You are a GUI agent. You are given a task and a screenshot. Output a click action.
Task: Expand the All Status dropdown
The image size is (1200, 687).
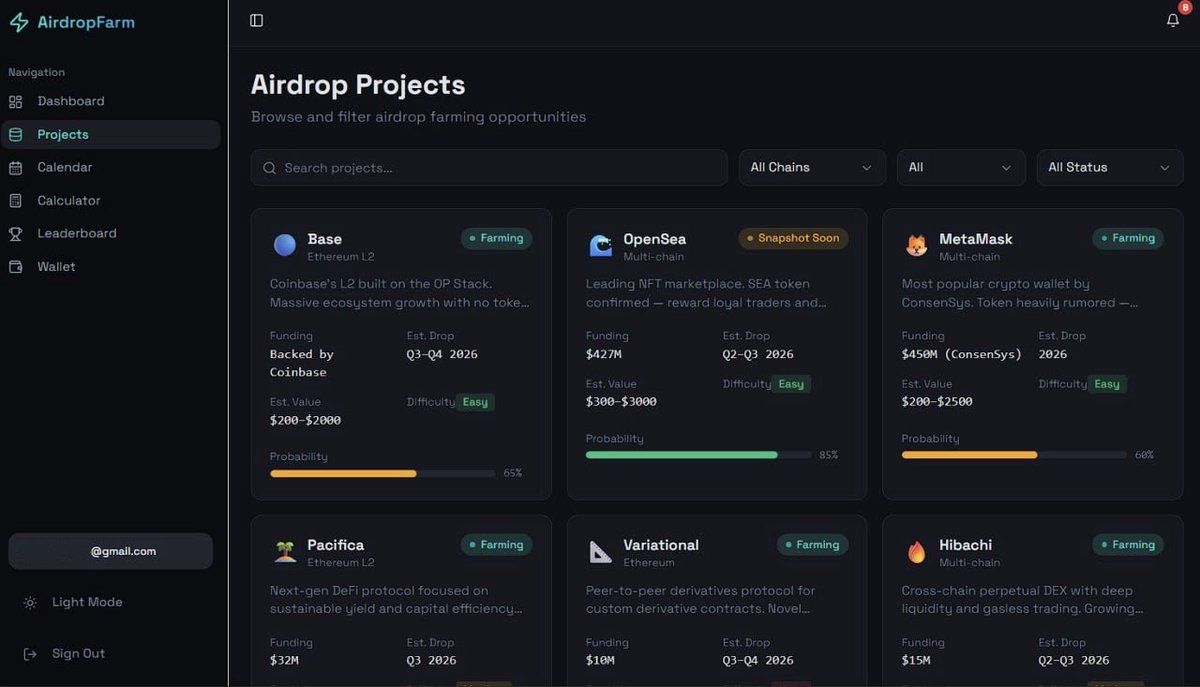[1110, 167]
